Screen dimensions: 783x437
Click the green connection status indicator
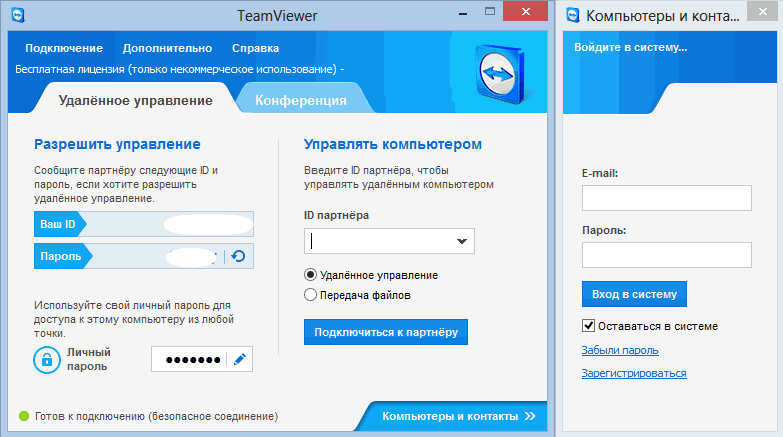[24, 416]
